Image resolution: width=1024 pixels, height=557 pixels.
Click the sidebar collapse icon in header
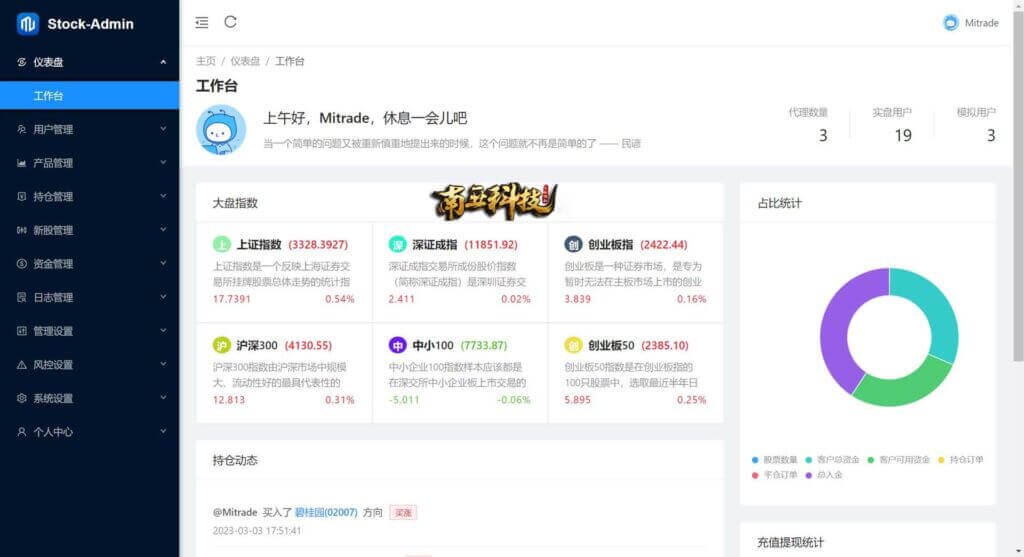202,22
